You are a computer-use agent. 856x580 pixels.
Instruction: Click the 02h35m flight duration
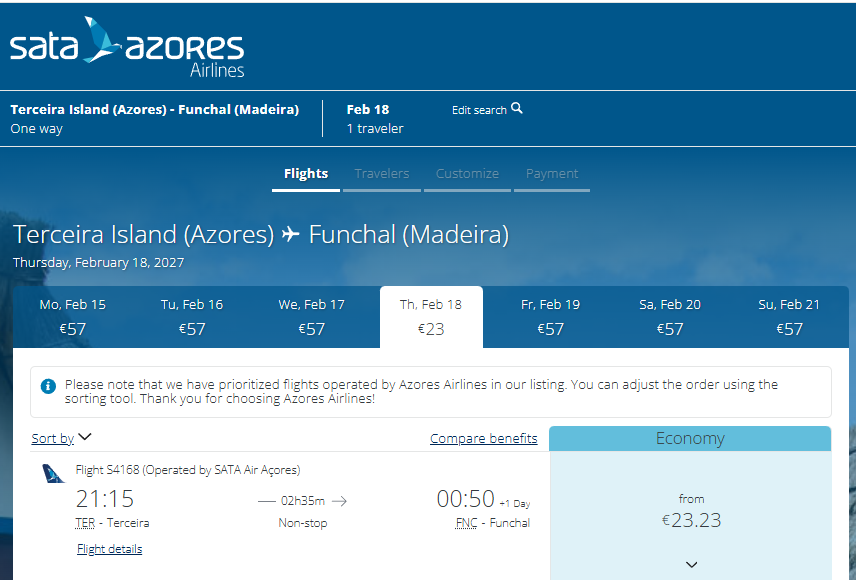(x=302, y=501)
